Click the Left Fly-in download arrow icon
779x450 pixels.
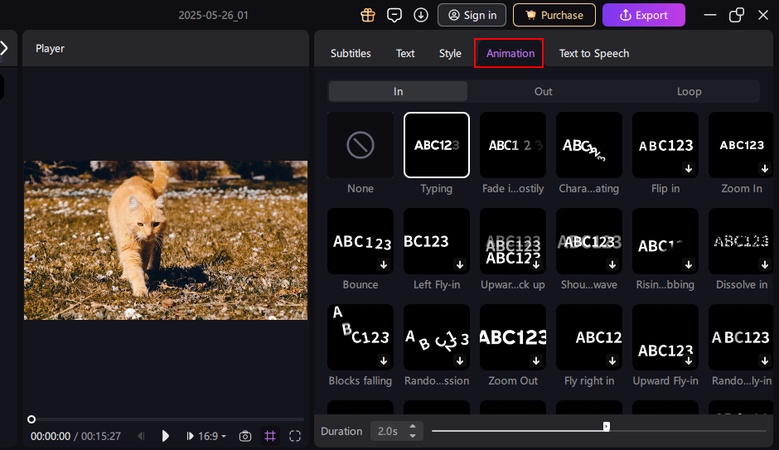pyautogui.click(x=460, y=265)
